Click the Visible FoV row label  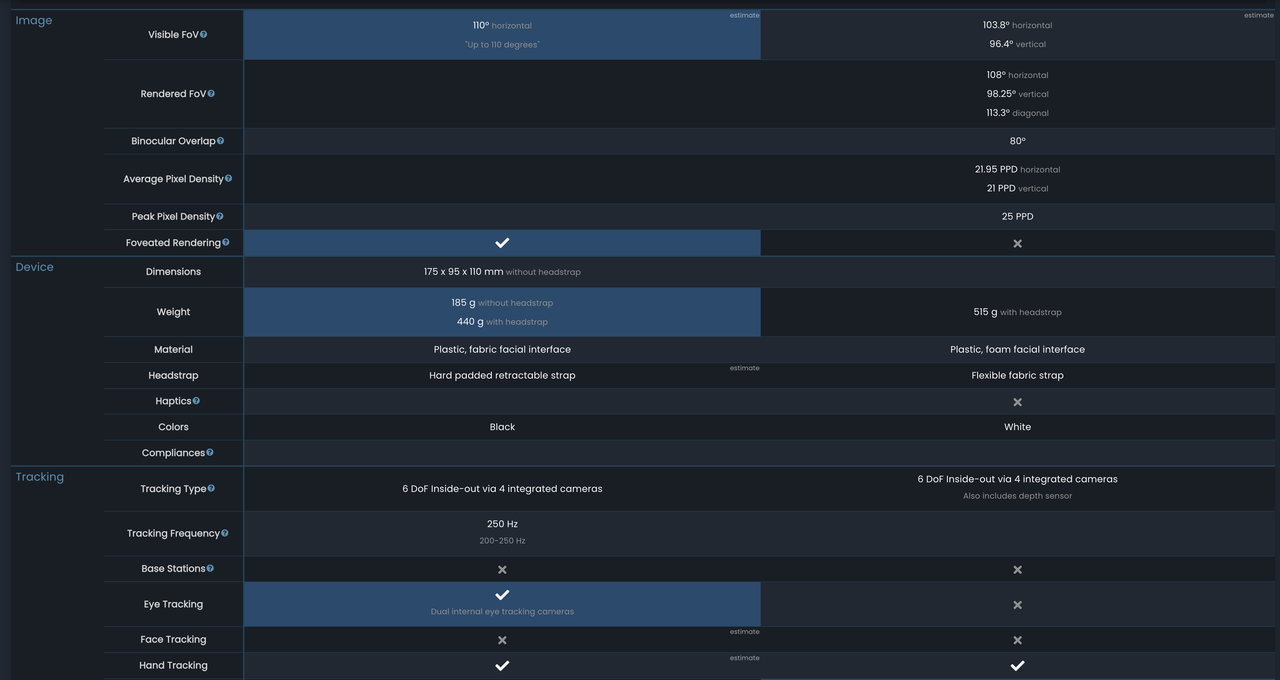click(x=173, y=34)
